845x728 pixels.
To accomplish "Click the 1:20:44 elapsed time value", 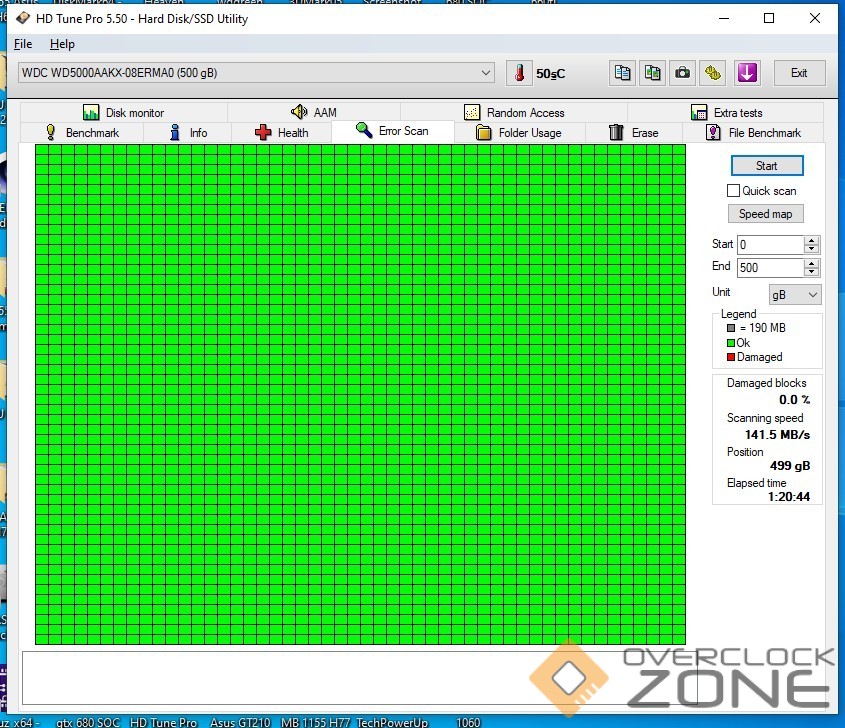I will (788, 496).
